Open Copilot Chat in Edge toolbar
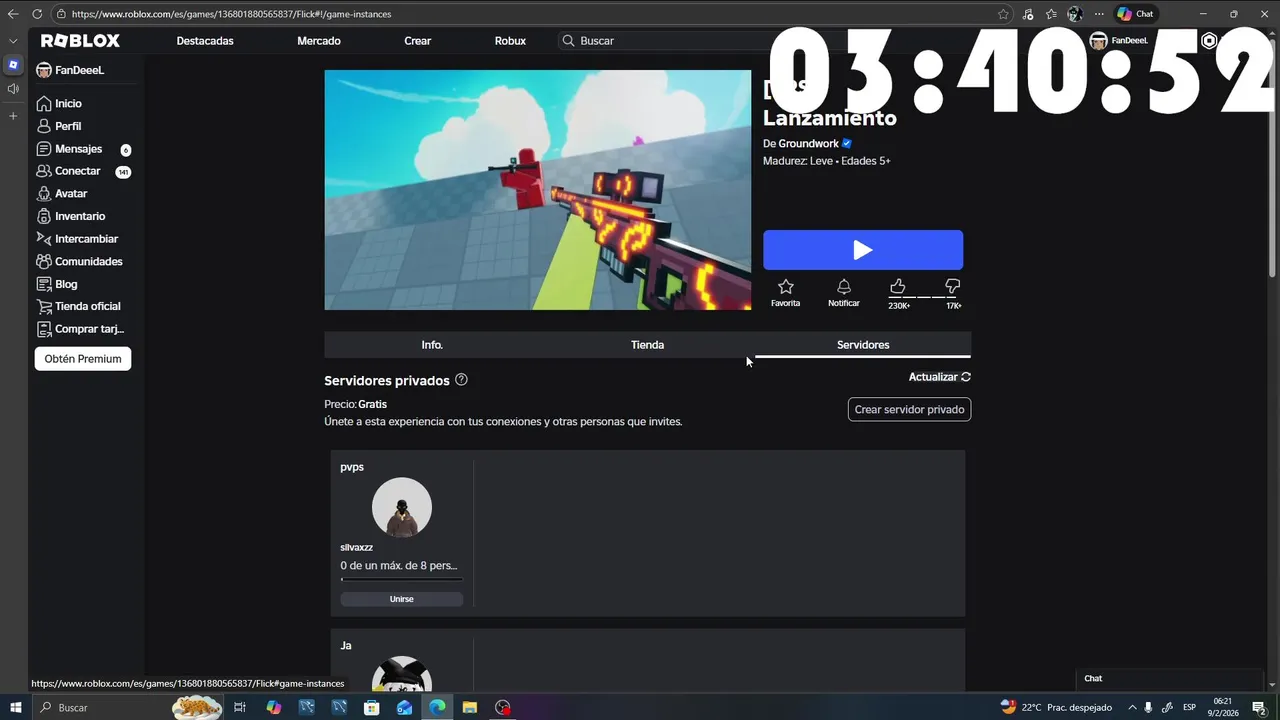This screenshot has width=1280, height=720. click(1136, 14)
